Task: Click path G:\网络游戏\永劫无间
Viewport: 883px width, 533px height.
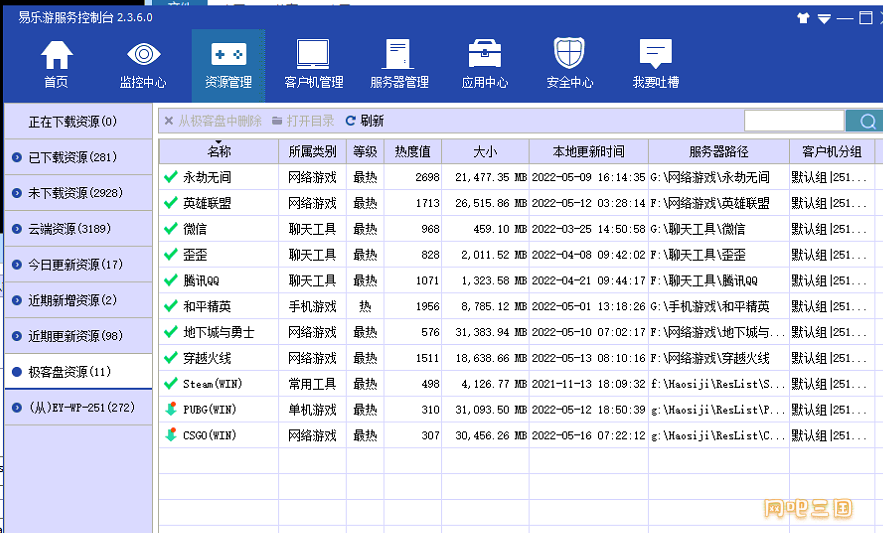Action: pos(710,177)
